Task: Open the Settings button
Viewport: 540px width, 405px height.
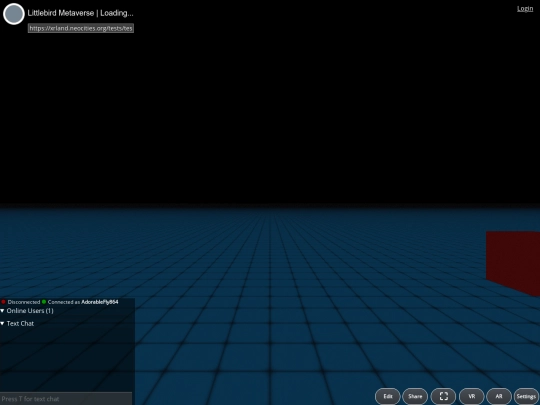Action: tap(526, 396)
